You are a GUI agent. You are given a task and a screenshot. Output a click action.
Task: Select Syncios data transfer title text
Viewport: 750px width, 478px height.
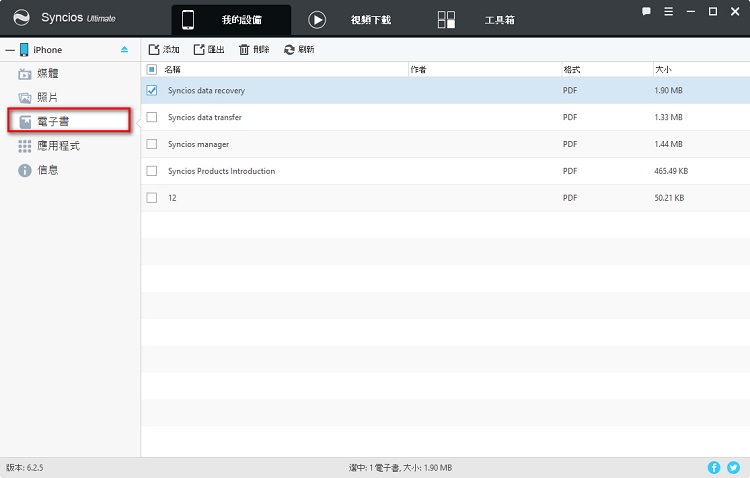(205, 117)
